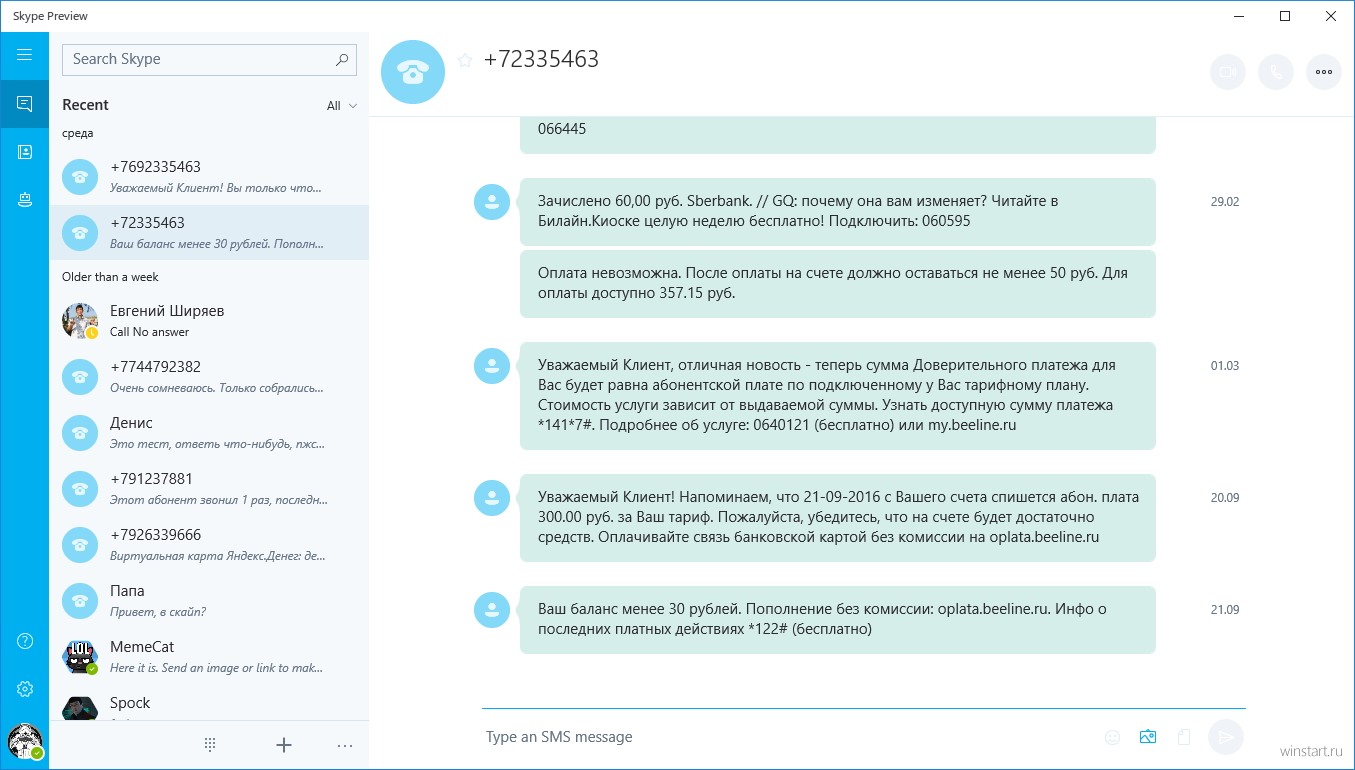This screenshot has width=1355, height=770.
Task: Click Евгений Ширяев's avatar photo
Action: point(80,321)
